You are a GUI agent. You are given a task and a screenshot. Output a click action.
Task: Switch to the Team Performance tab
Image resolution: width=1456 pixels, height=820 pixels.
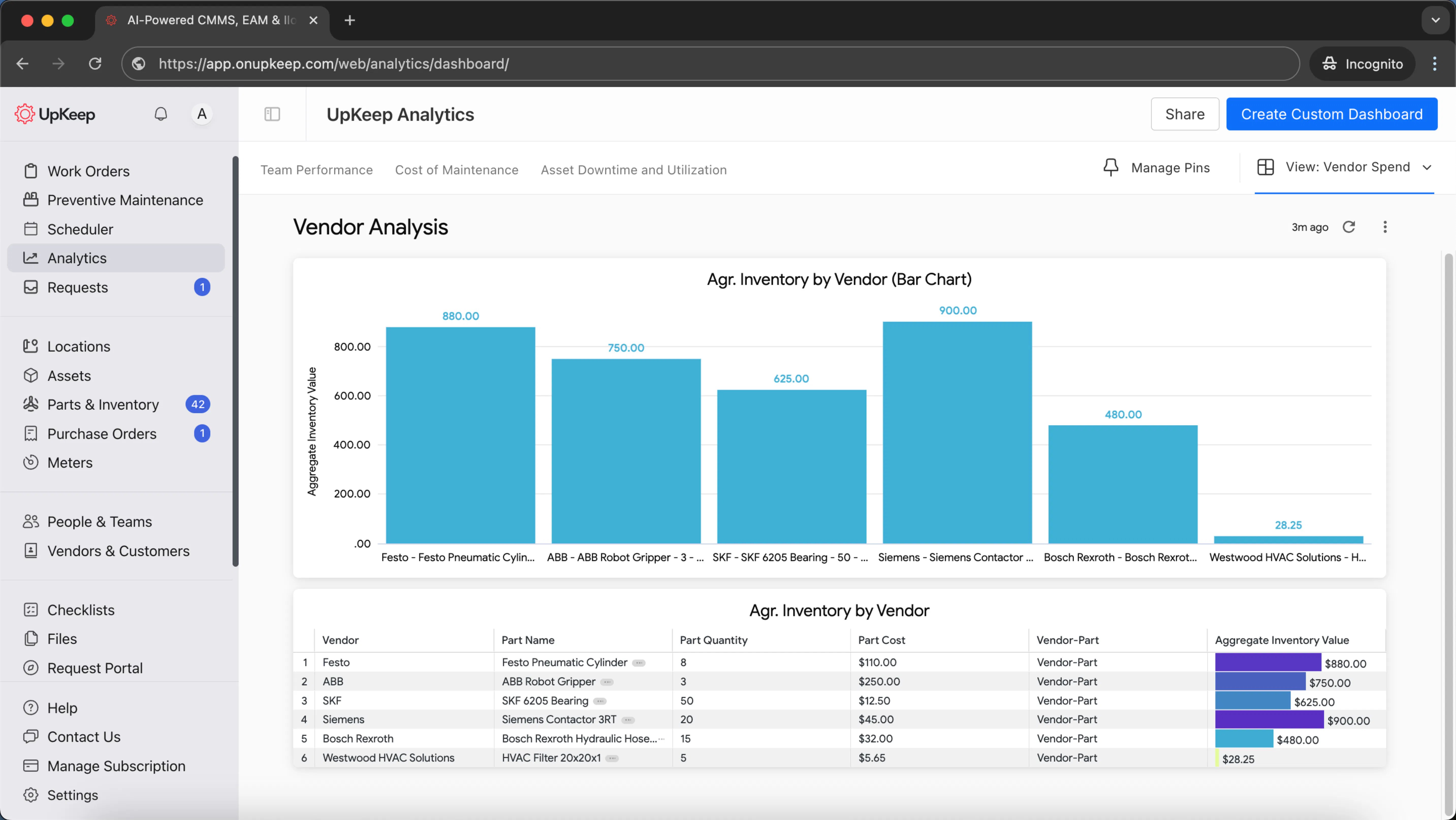click(316, 170)
